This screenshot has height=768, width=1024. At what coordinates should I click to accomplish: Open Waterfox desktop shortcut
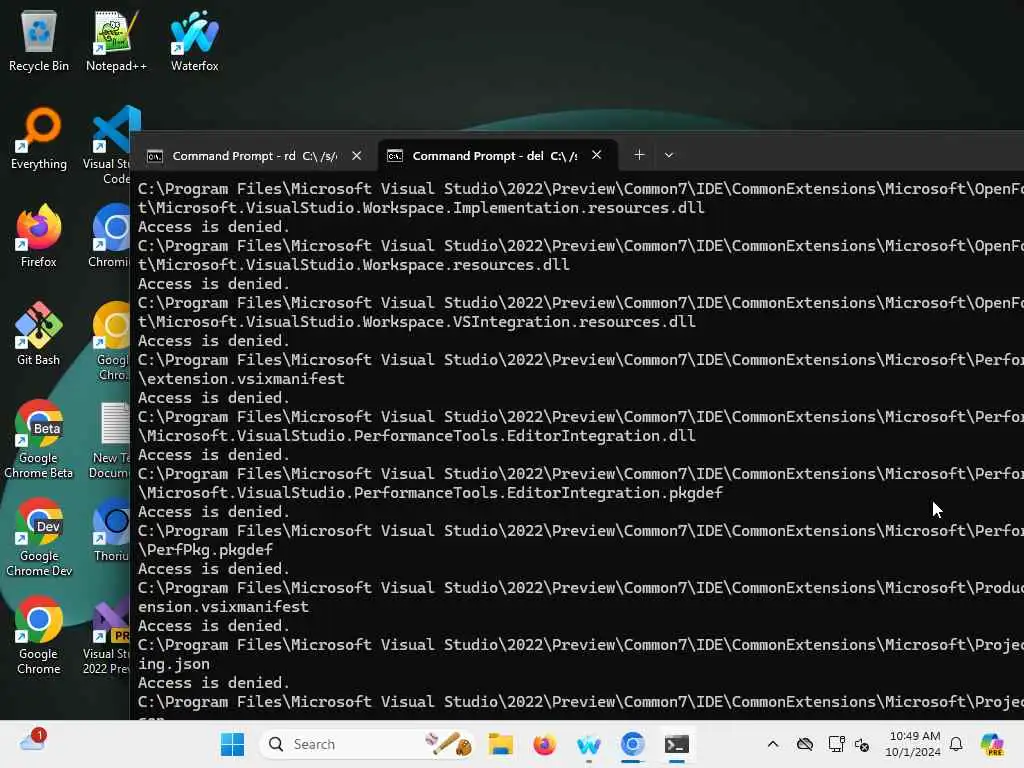pos(195,40)
